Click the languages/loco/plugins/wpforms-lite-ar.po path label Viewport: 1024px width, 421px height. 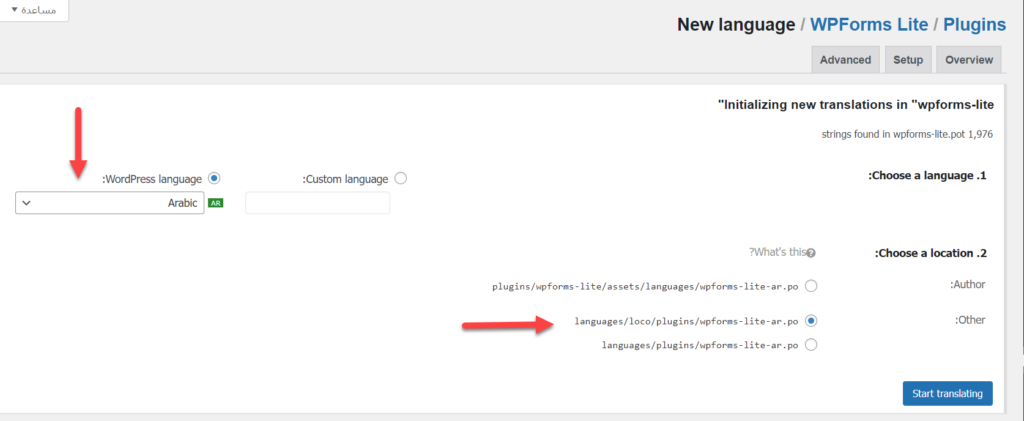coord(686,321)
